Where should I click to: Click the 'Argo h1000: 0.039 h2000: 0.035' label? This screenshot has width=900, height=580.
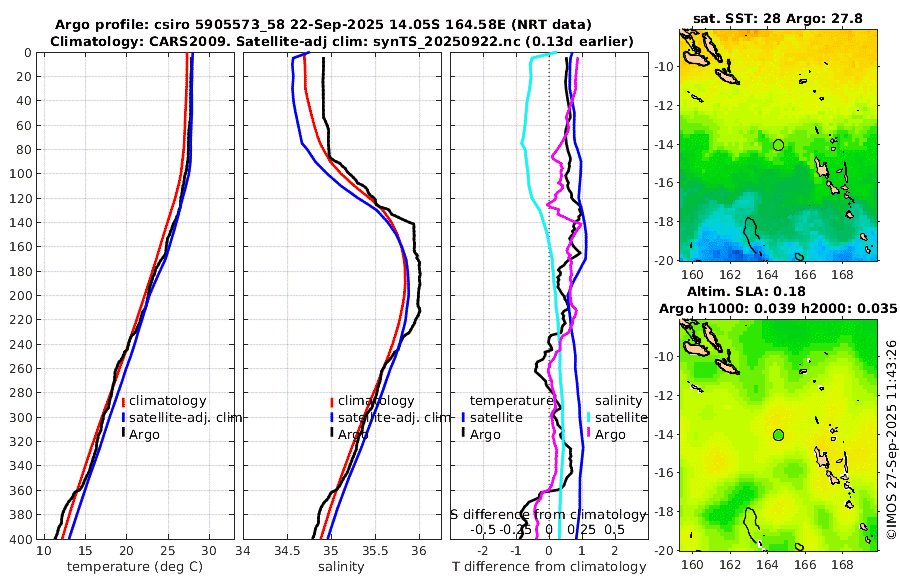tap(778, 308)
